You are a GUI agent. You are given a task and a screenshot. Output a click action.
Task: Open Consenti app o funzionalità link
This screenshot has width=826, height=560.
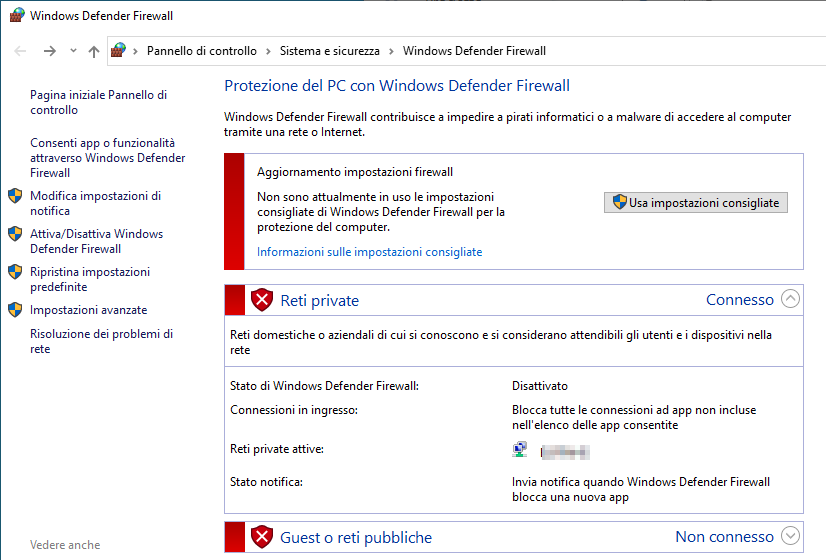click(107, 158)
